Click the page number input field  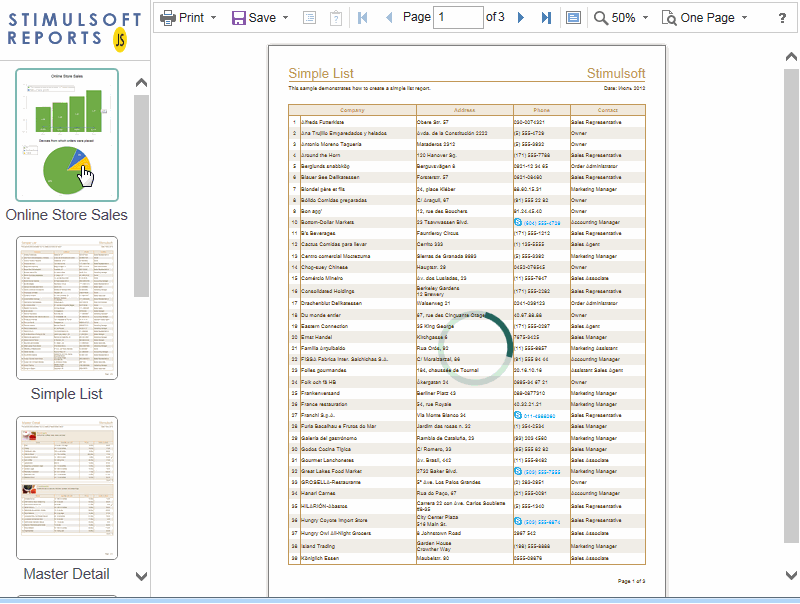click(458, 18)
